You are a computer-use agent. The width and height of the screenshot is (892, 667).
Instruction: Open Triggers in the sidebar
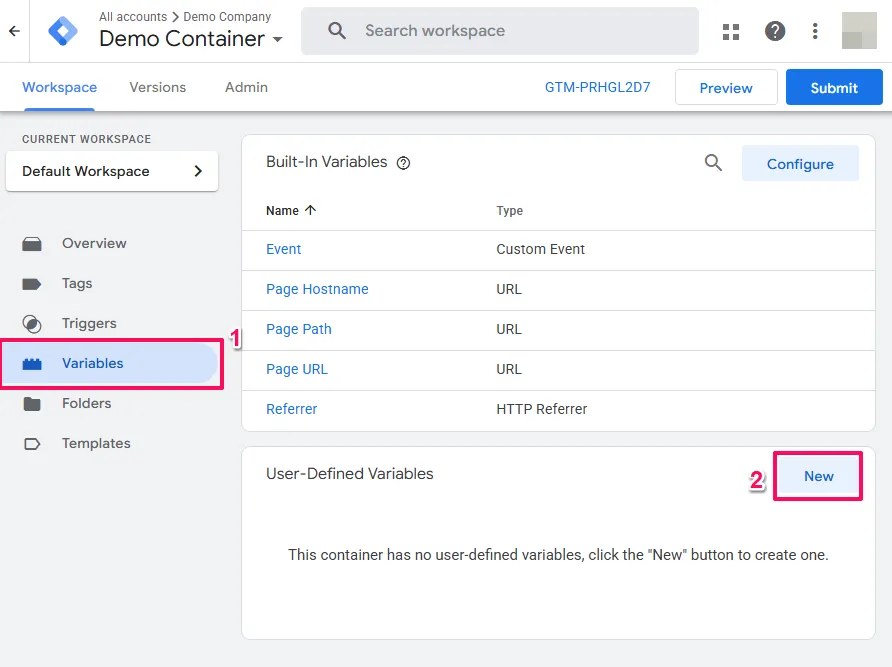point(89,323)
